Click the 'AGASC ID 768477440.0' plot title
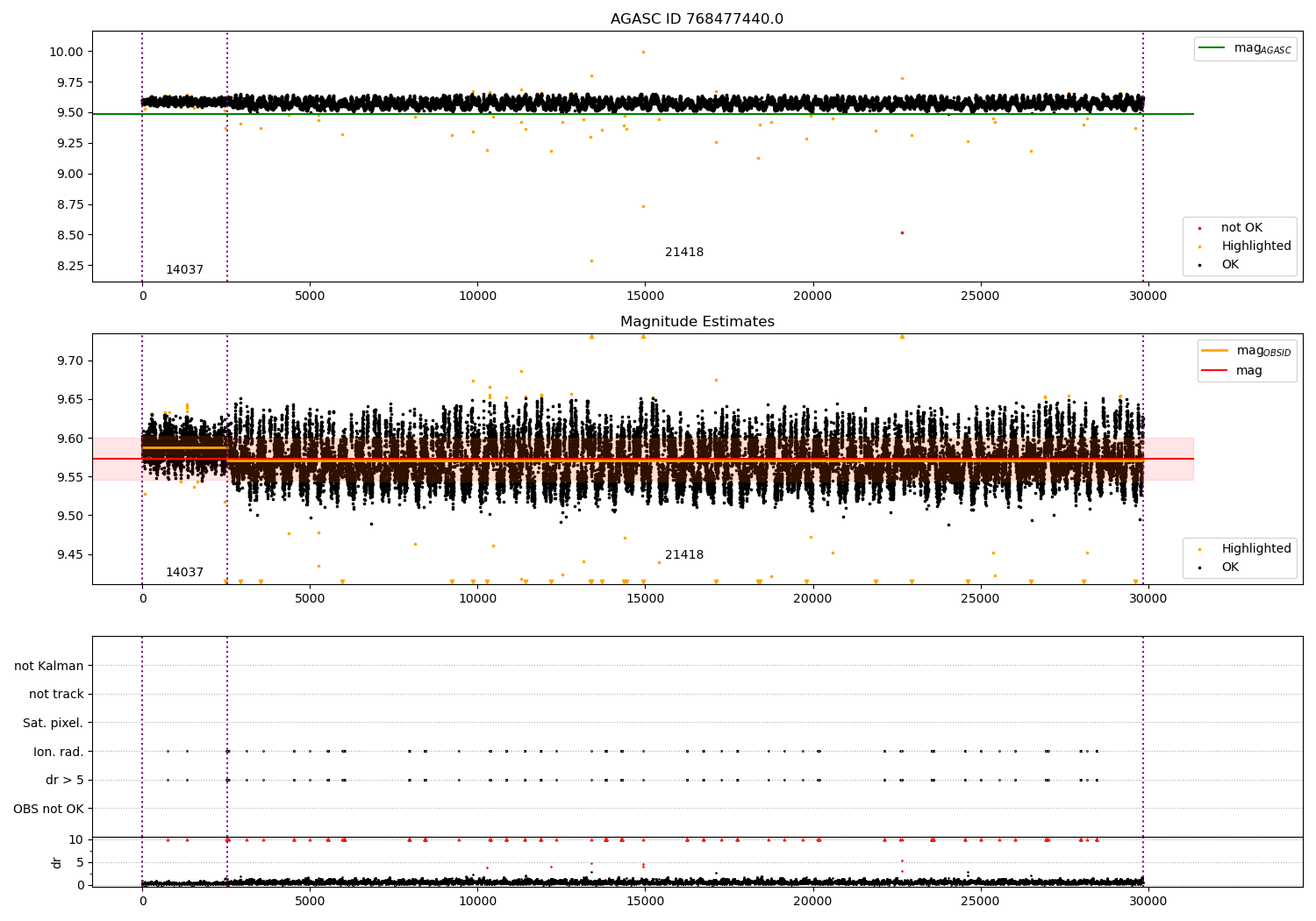This screenshot has width=1316, height=921. pos(697,19)
